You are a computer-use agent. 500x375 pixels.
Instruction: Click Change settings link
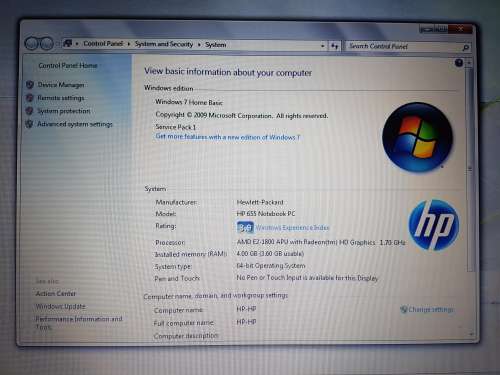point(431,310)
